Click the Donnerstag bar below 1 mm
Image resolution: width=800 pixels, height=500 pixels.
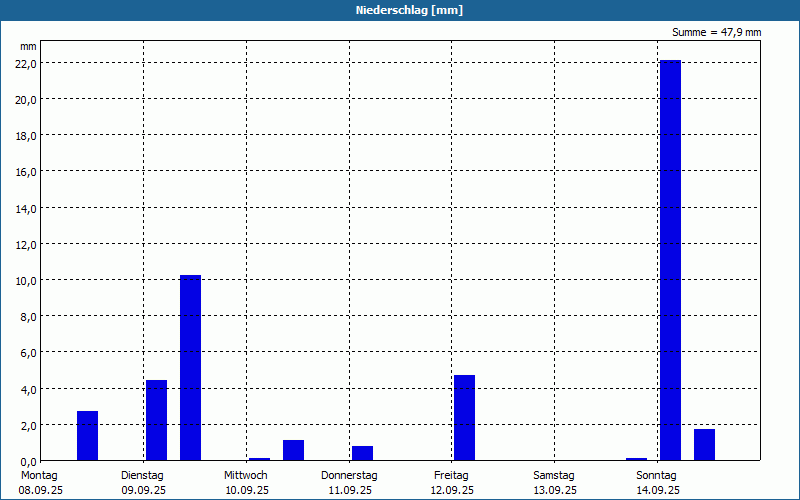pos(362,453)
